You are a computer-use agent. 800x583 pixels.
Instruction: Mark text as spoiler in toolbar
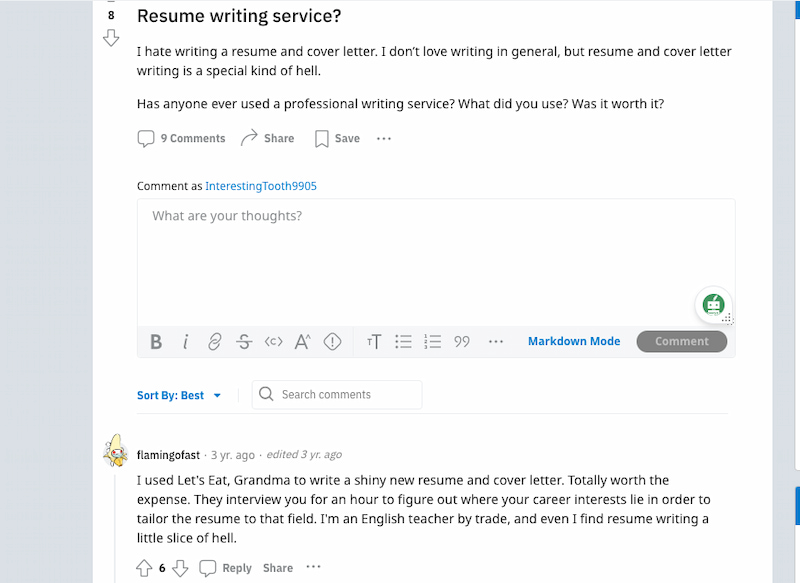pyautogui.click(x=332, y=341)
